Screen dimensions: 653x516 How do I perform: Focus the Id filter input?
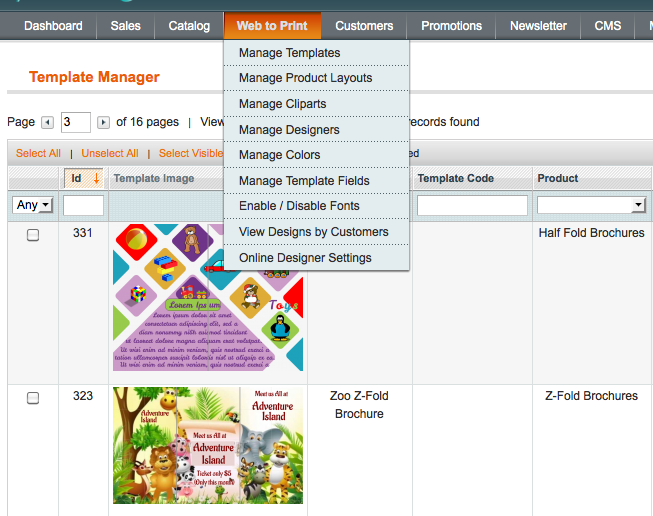[83, 206]
